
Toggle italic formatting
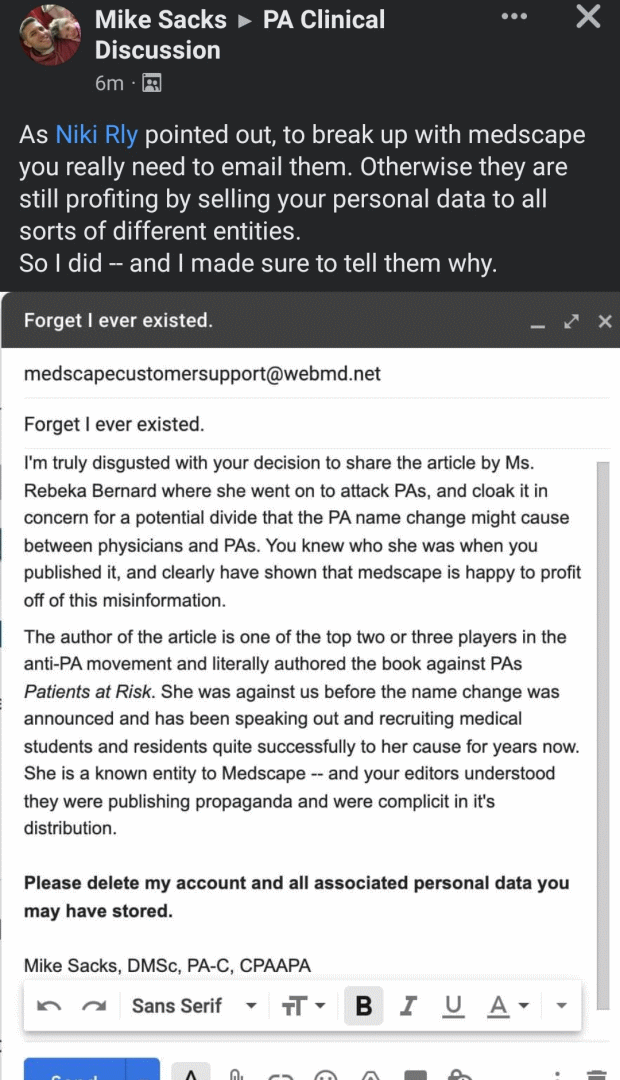(x=409, y=1006)
